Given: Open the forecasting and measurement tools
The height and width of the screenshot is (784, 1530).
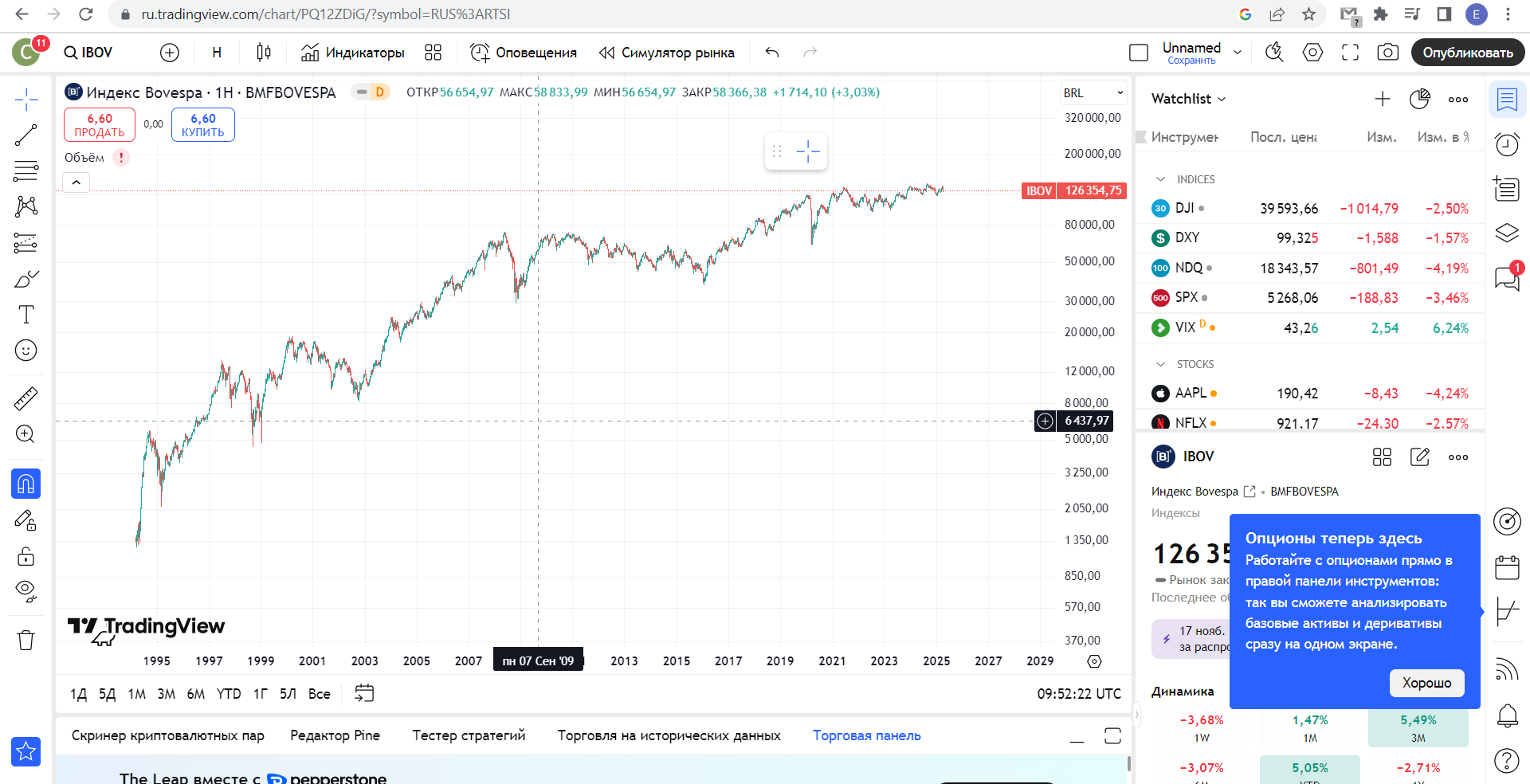Looking at the screenshot, I should pos(26,242).
